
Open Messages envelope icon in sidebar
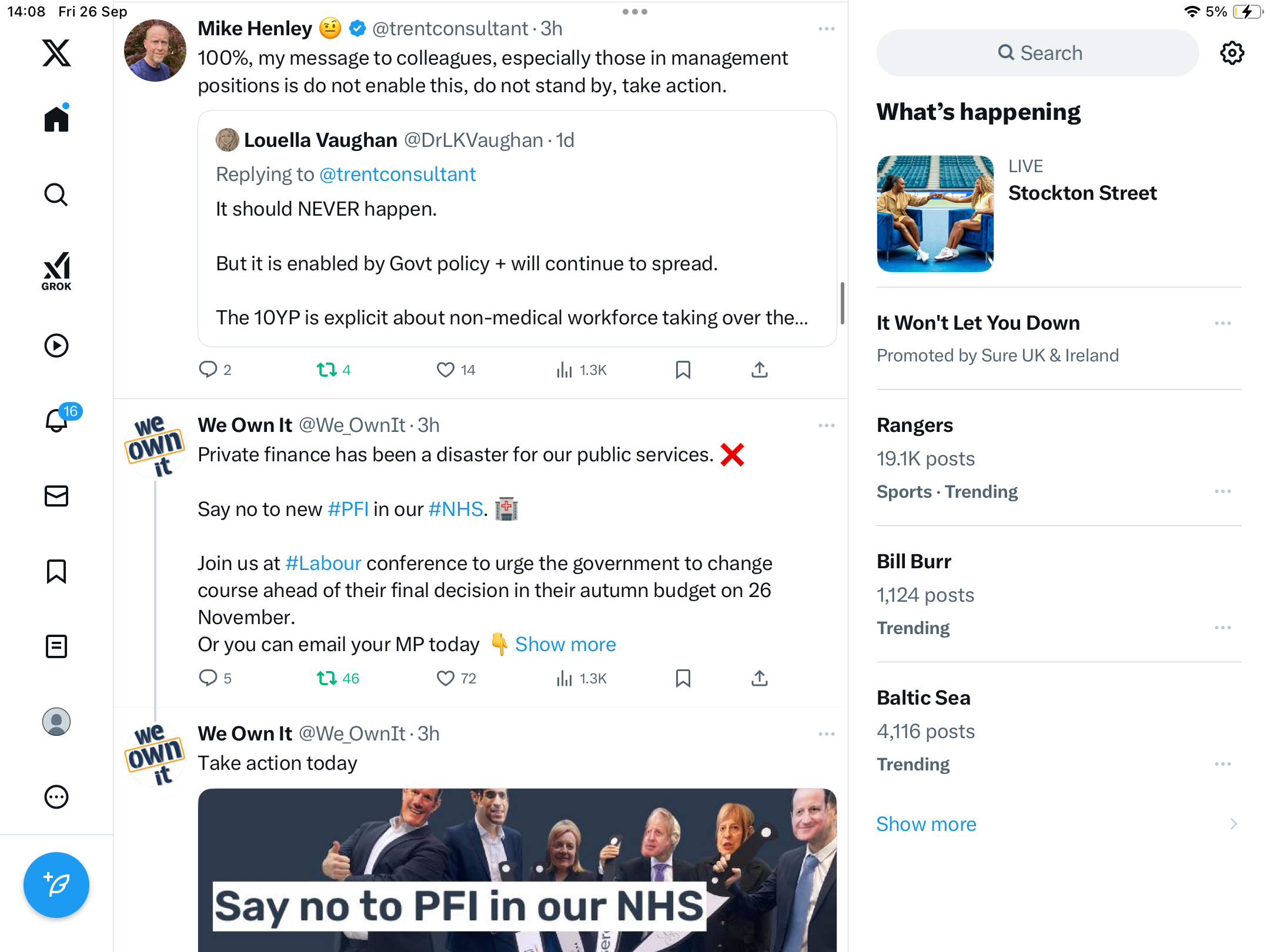coord(56,495)
